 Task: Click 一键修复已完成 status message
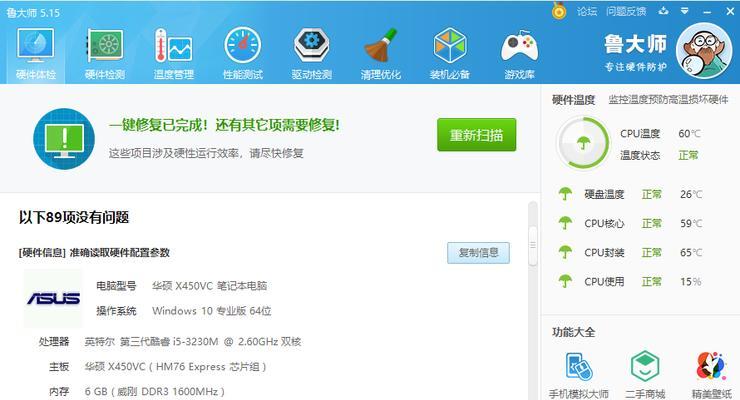(x=224, y=125)
